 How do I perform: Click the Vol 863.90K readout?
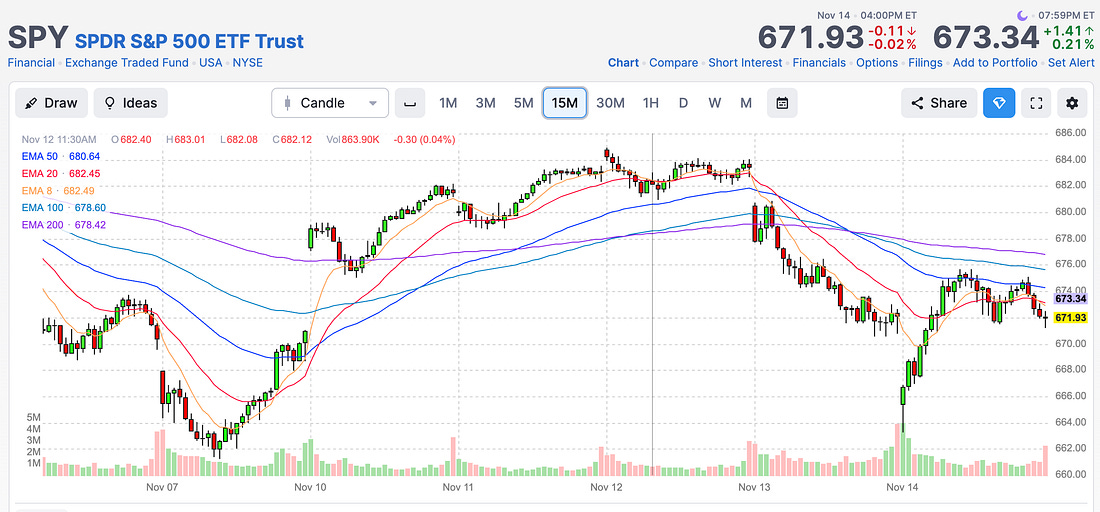(x=353, y=140)
